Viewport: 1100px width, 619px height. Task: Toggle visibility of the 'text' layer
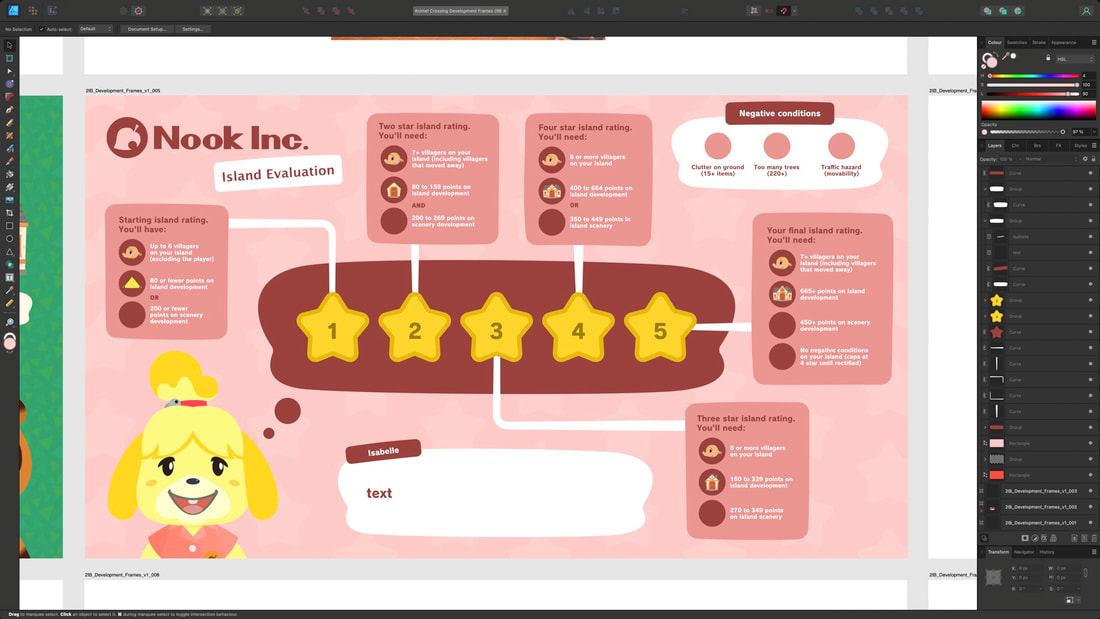click(1090, 253)
